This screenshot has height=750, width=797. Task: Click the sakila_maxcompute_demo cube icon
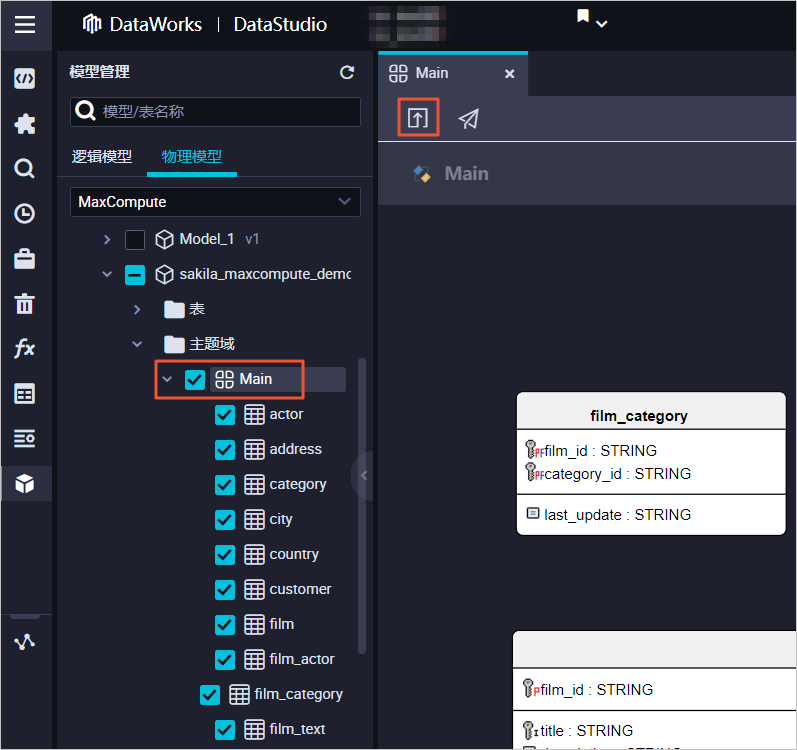pos(164,274)
